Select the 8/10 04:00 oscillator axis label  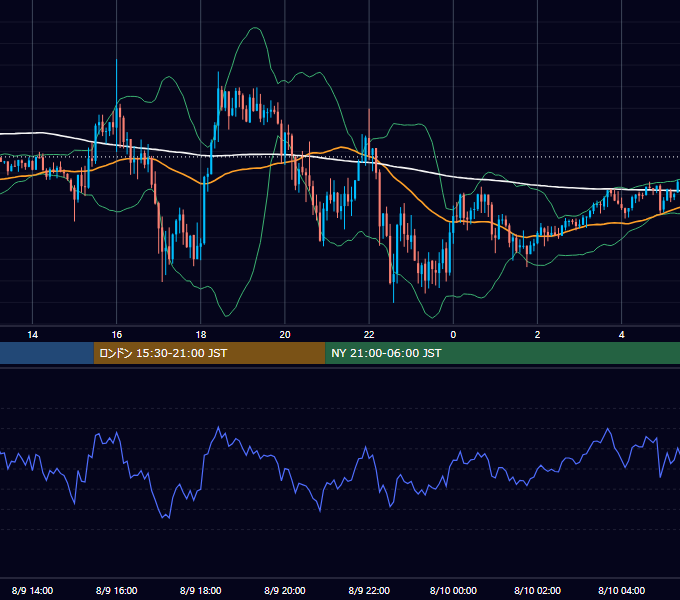click(x=621, y=590)
